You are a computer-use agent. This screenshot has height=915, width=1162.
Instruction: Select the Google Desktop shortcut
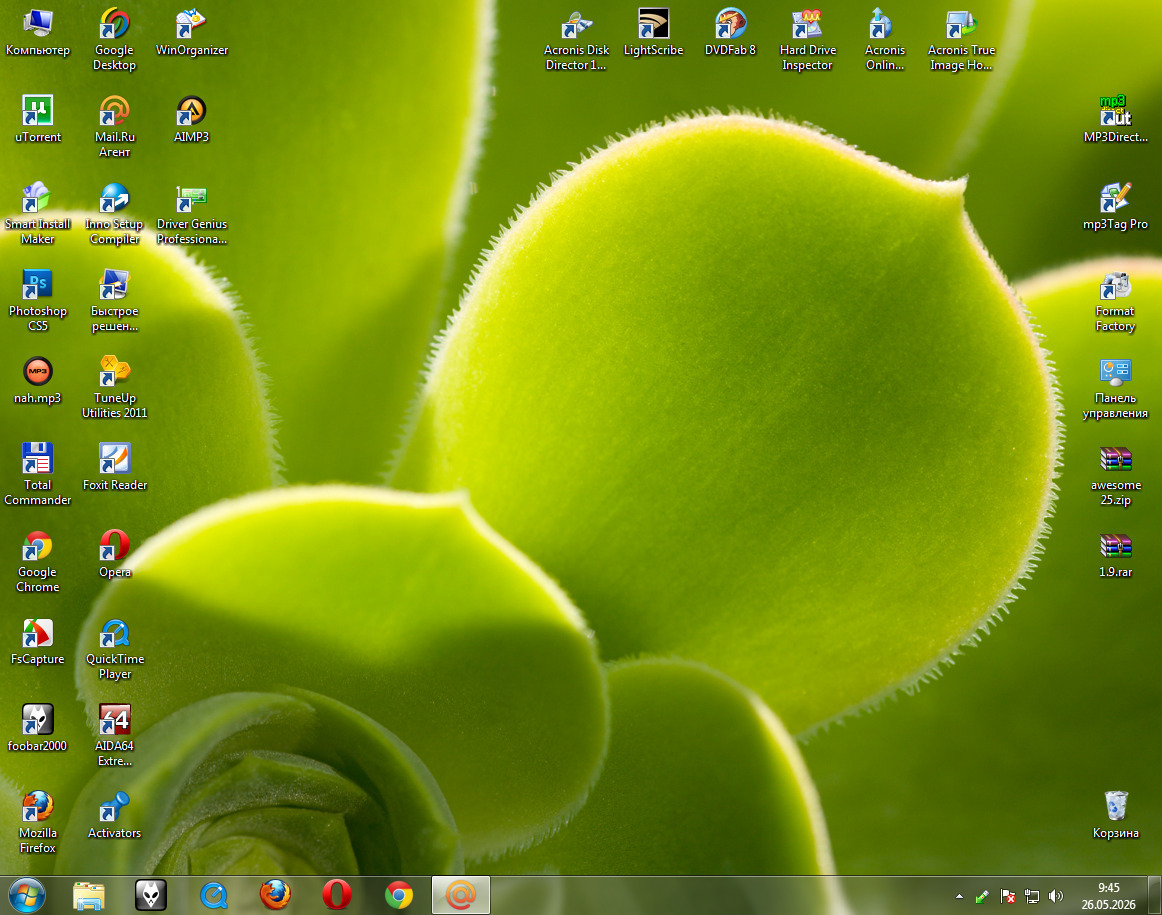click(114, 39)
